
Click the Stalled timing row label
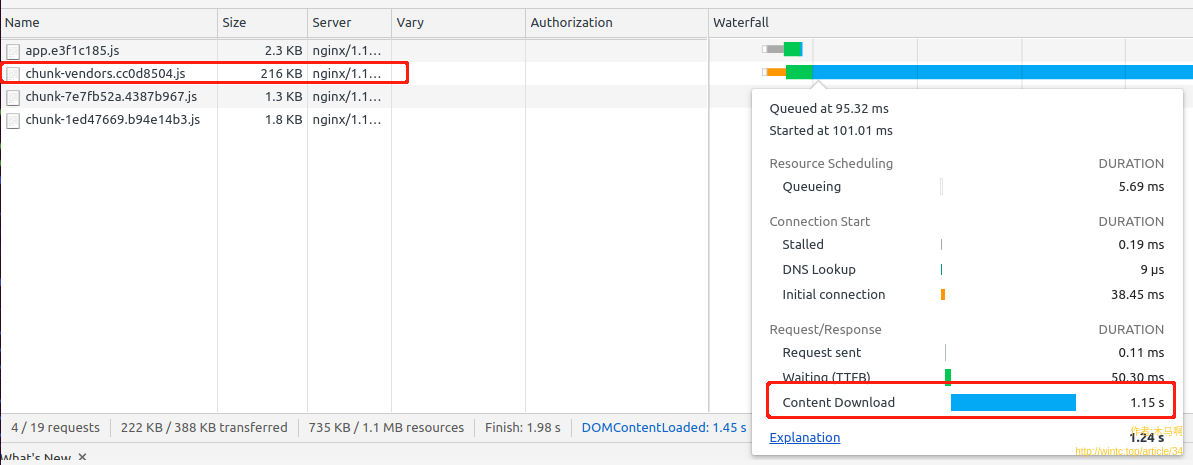[x=803, y=244]
